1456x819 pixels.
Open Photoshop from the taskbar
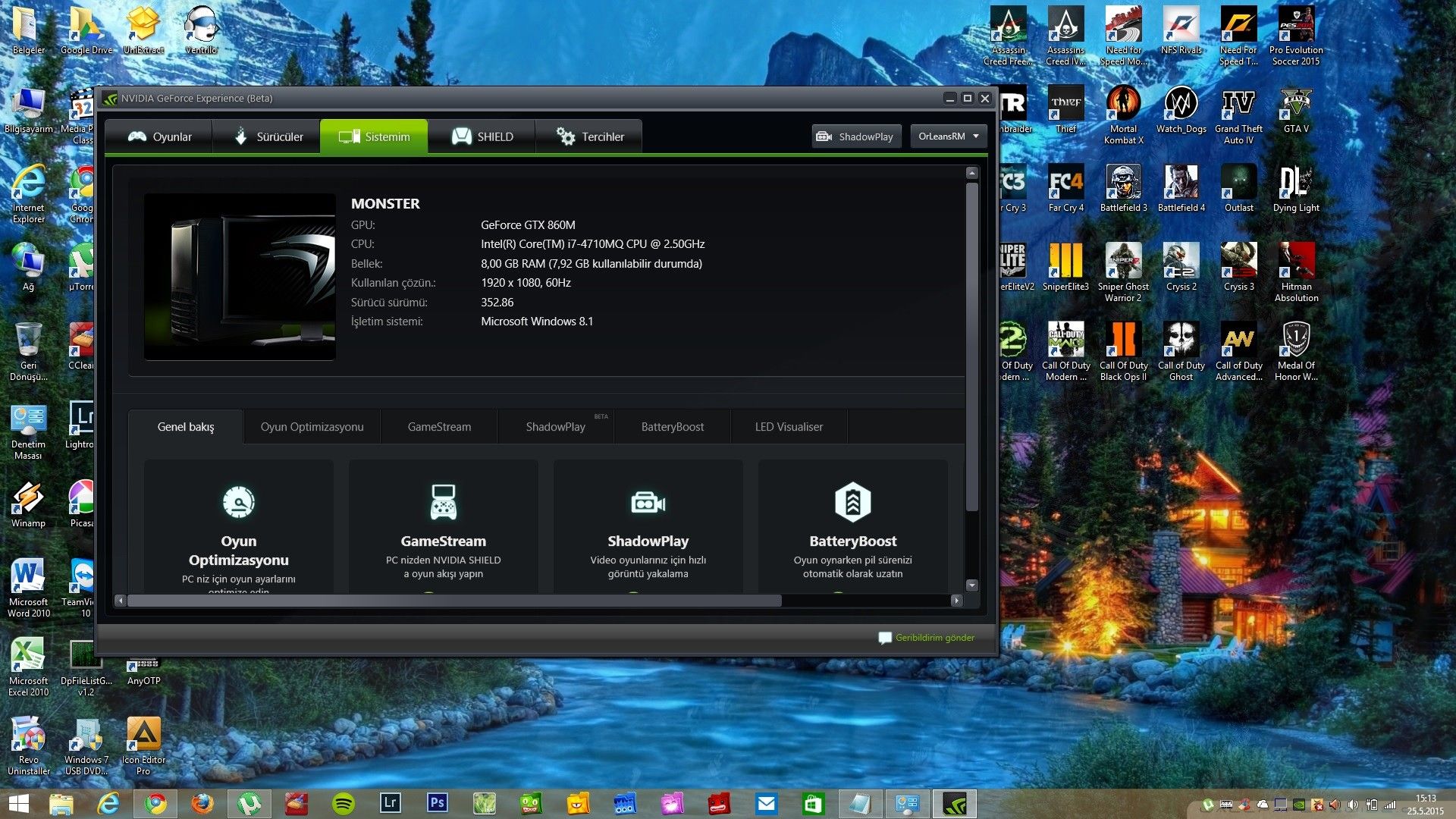[438, 803]
